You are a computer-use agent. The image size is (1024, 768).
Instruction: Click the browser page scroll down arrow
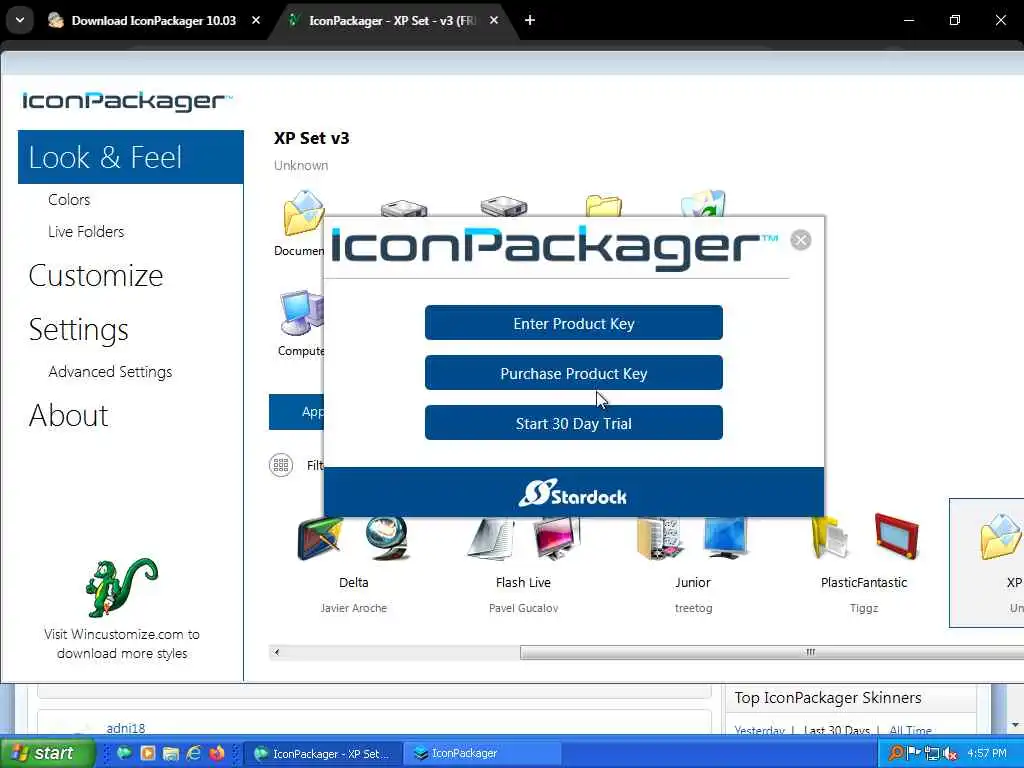1016,725
